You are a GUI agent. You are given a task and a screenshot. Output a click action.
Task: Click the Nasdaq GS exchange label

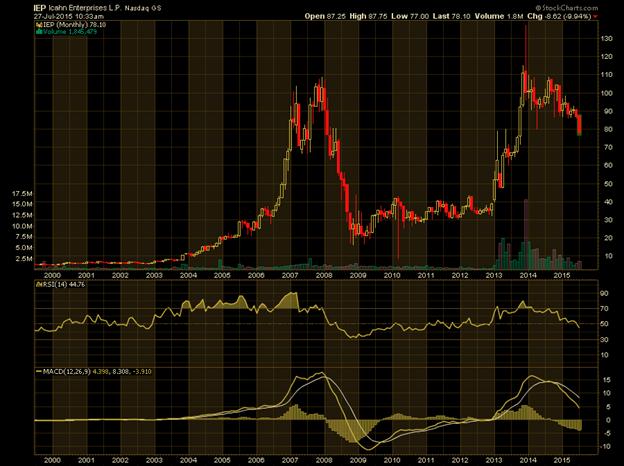click(143, 8)
